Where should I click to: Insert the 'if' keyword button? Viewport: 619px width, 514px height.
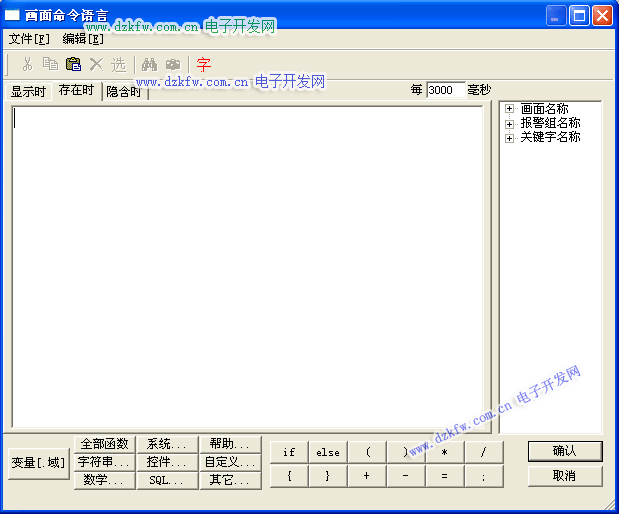[289, 452]
